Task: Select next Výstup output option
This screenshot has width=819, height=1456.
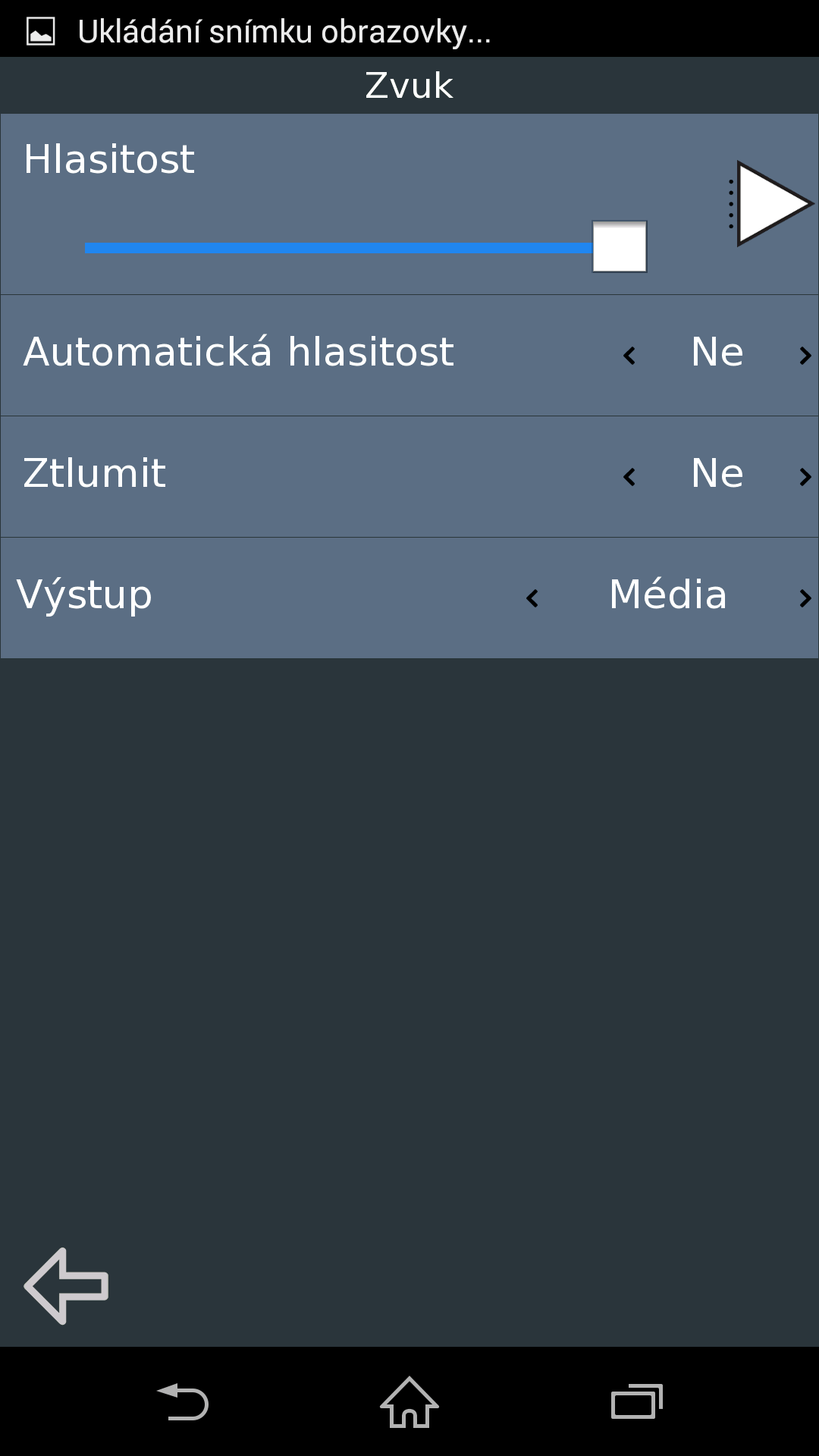Action: pyautogui.click(x=805, y=598)
